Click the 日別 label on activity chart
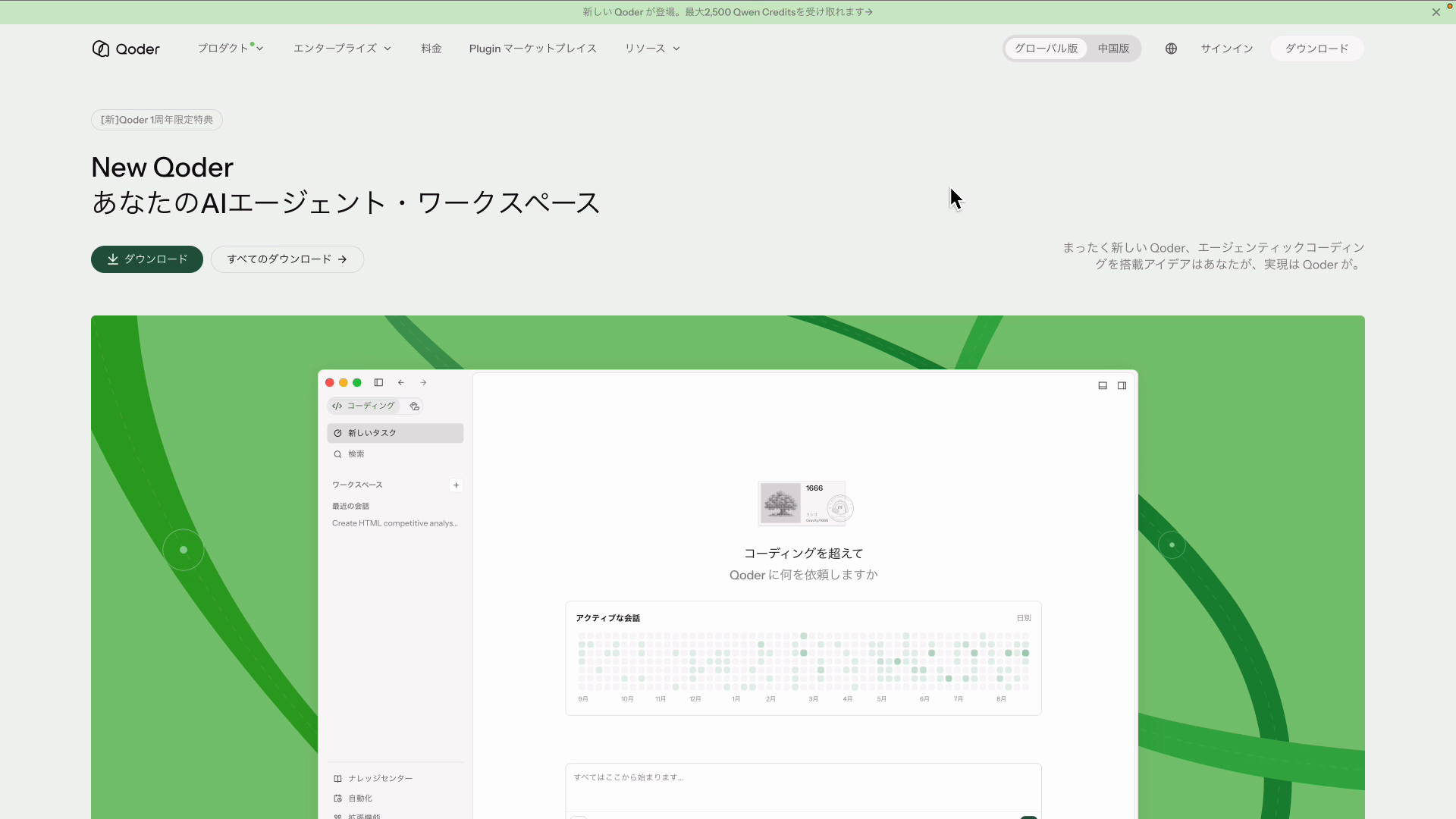This screenshot has width=1456, height=819. pyautogui.click(x=1024, y=618)
